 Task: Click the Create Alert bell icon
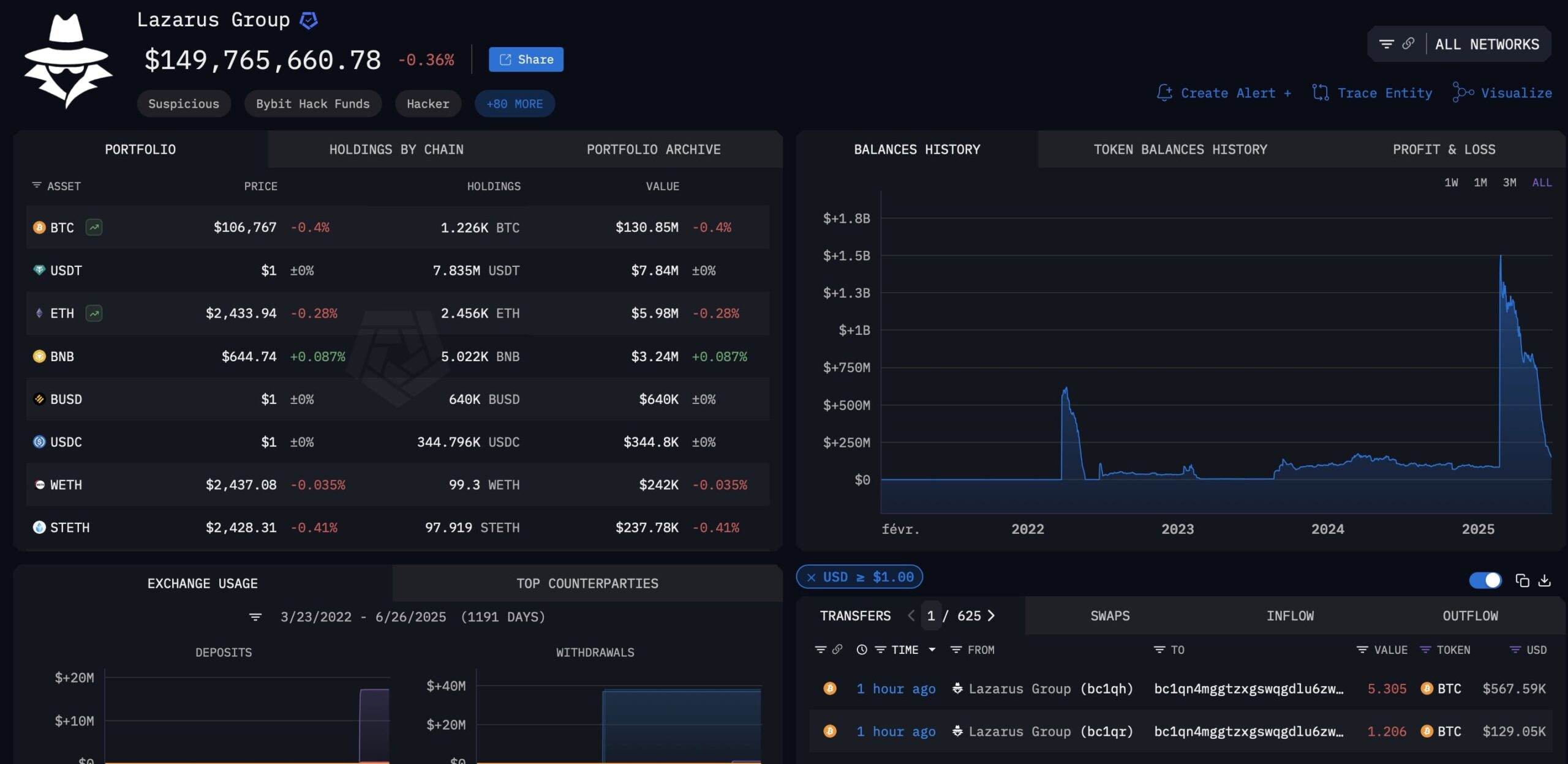pos(1164,92)
